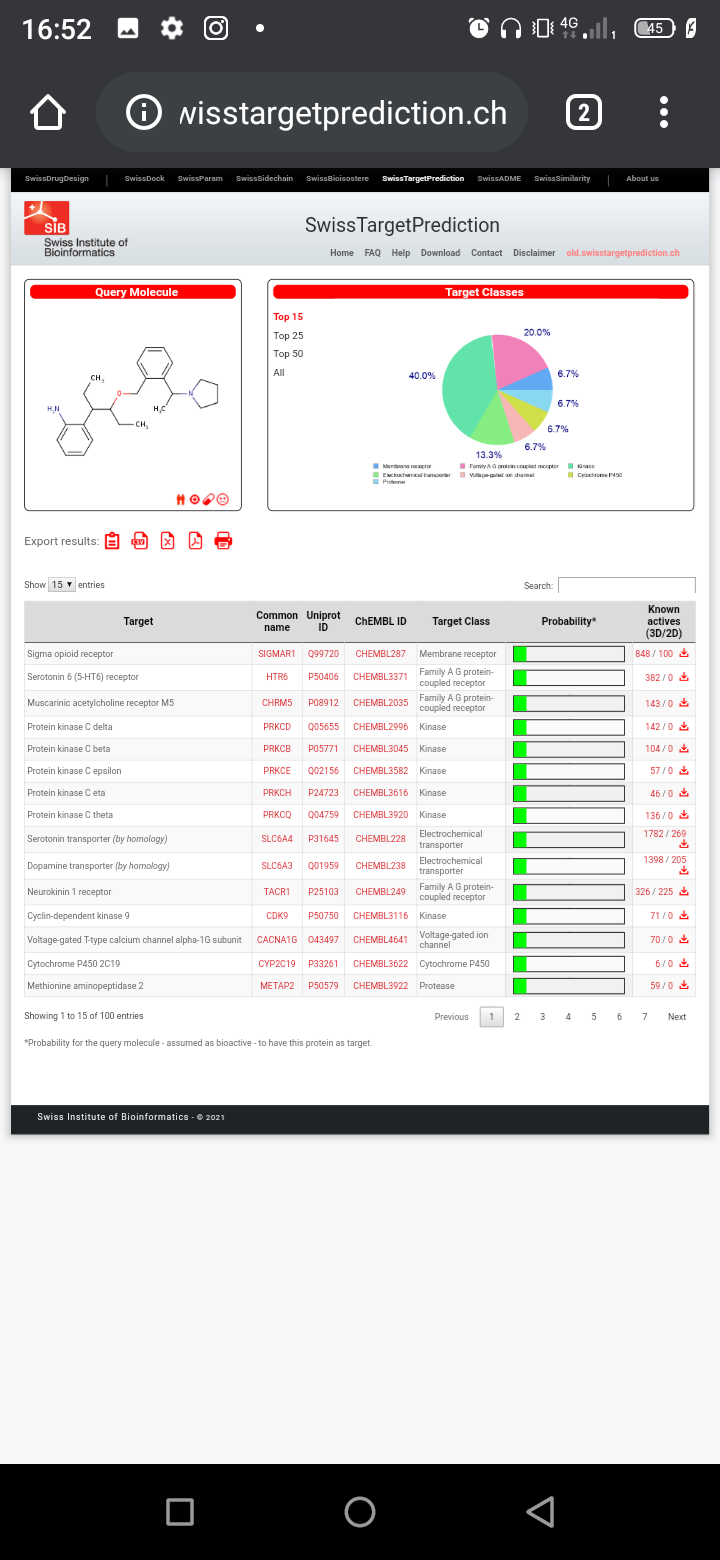Download known actives for CDK9 row
Image resolution: width=720 pixels, height=1560 pixels.
tap(684, 916)
